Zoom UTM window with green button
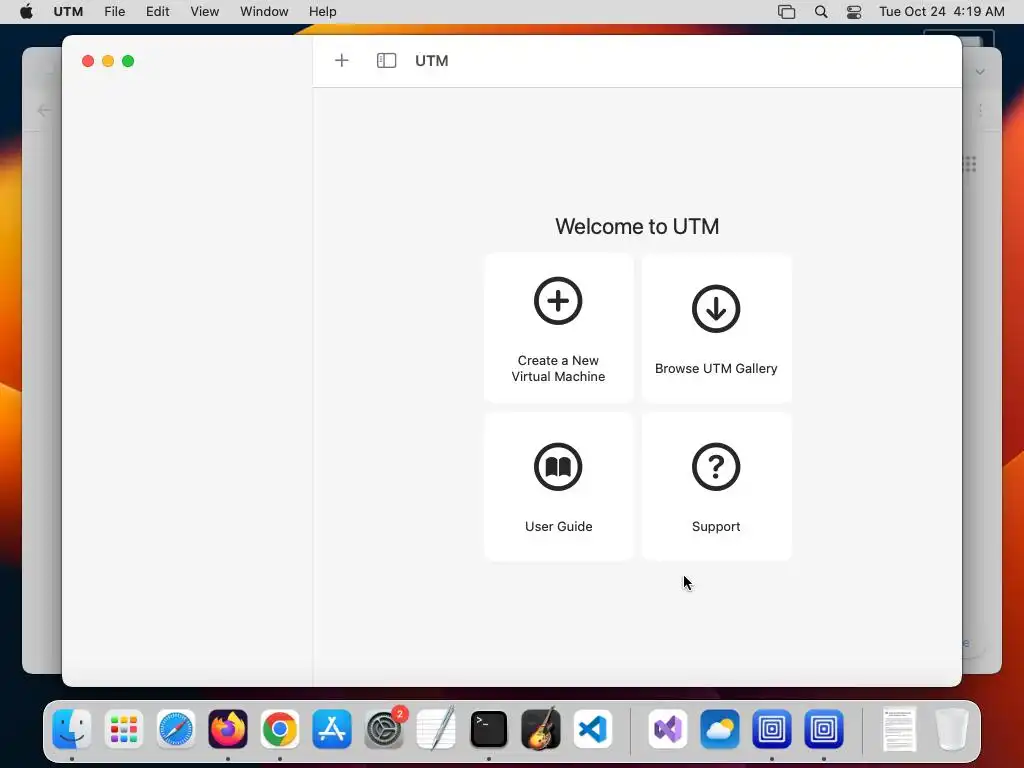Viewport: 1024px width, 768px height. pyautogui.click(x=128, y=61)
